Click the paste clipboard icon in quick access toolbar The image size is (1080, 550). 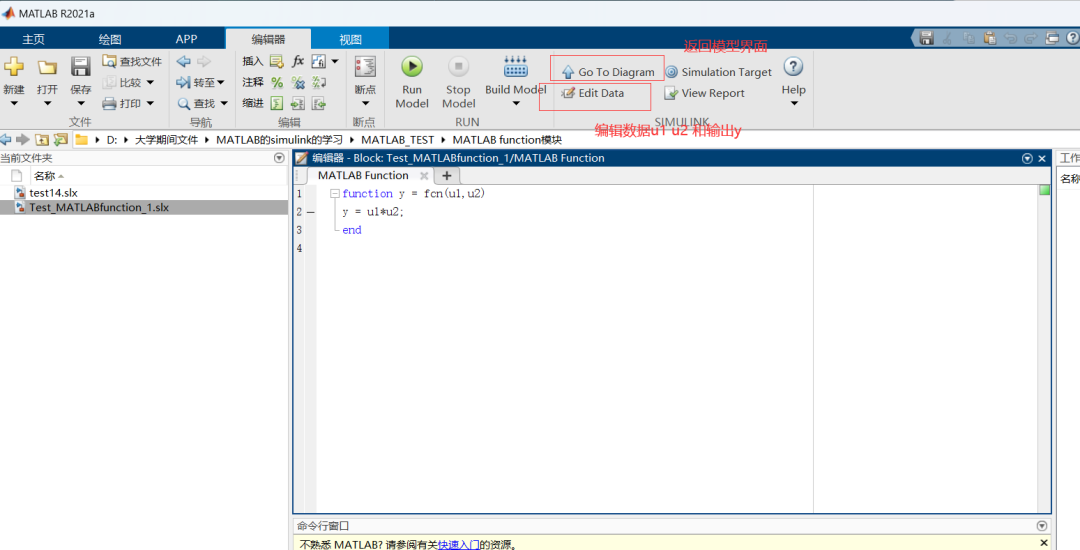click(990, 39)
